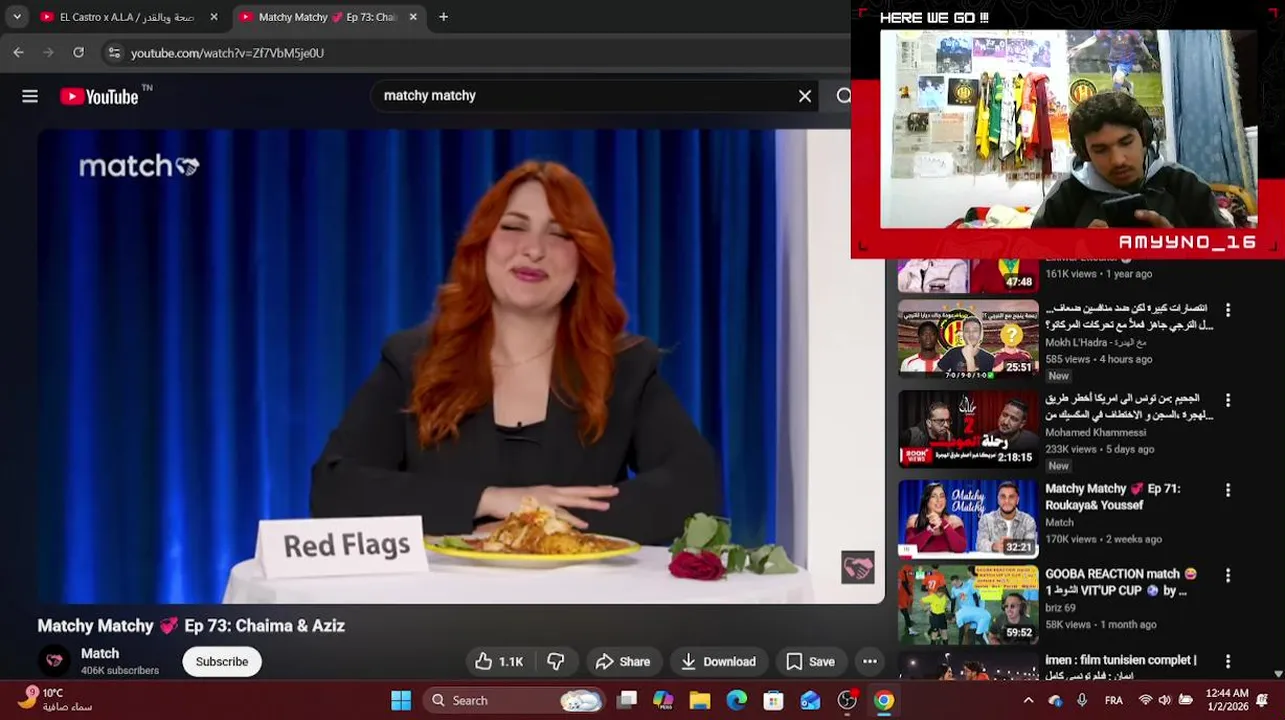Image resolution: width=1285 pixels, height=720 pixels.
Task: Click Mohamed Khammessi channel name
Action: point(1095,433)
